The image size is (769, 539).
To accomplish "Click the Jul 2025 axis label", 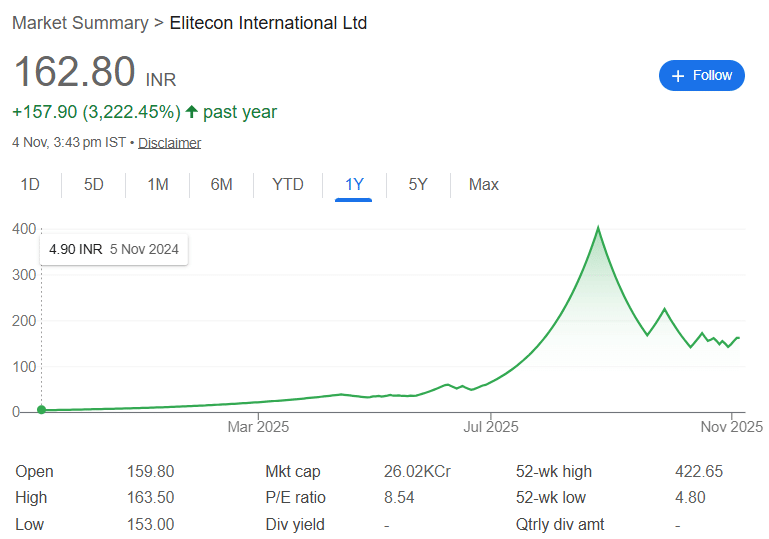I will click(x=490, y=427).
